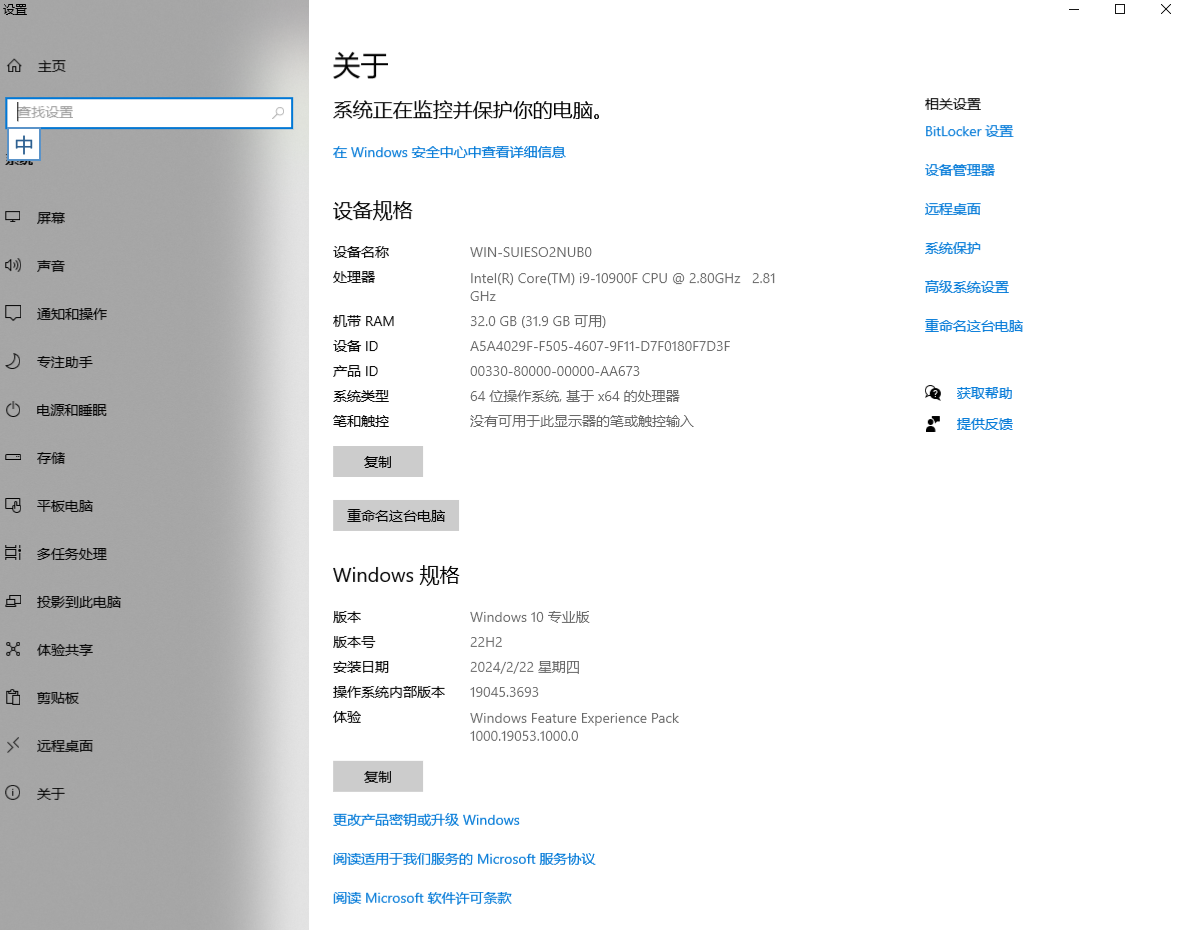Click the 提供反馈 person icon
The image size is (1181, 930).
point(933,424)
